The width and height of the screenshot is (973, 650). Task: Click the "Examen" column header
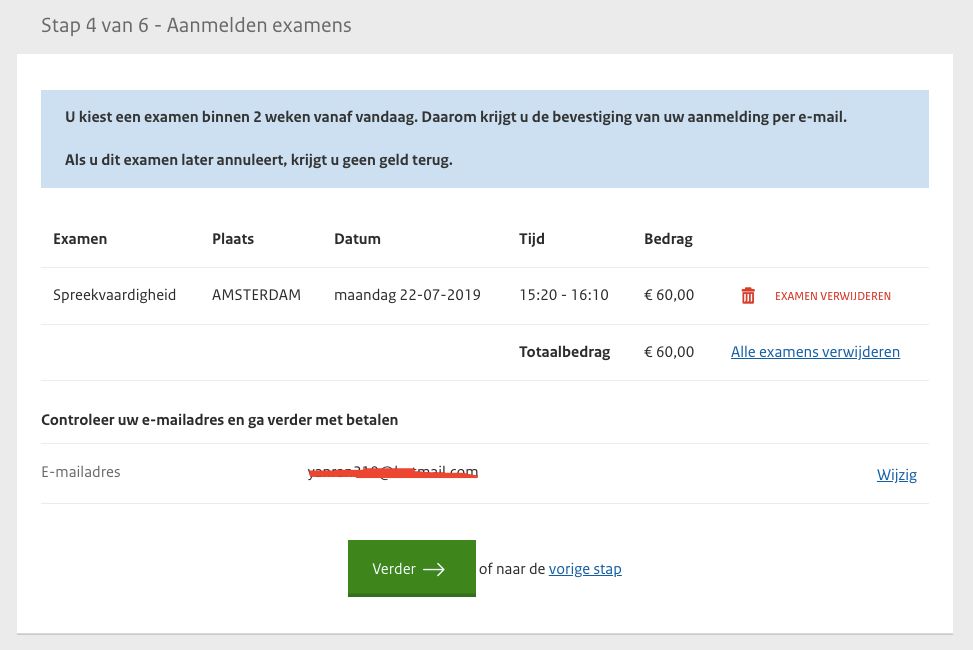(80, 239)
